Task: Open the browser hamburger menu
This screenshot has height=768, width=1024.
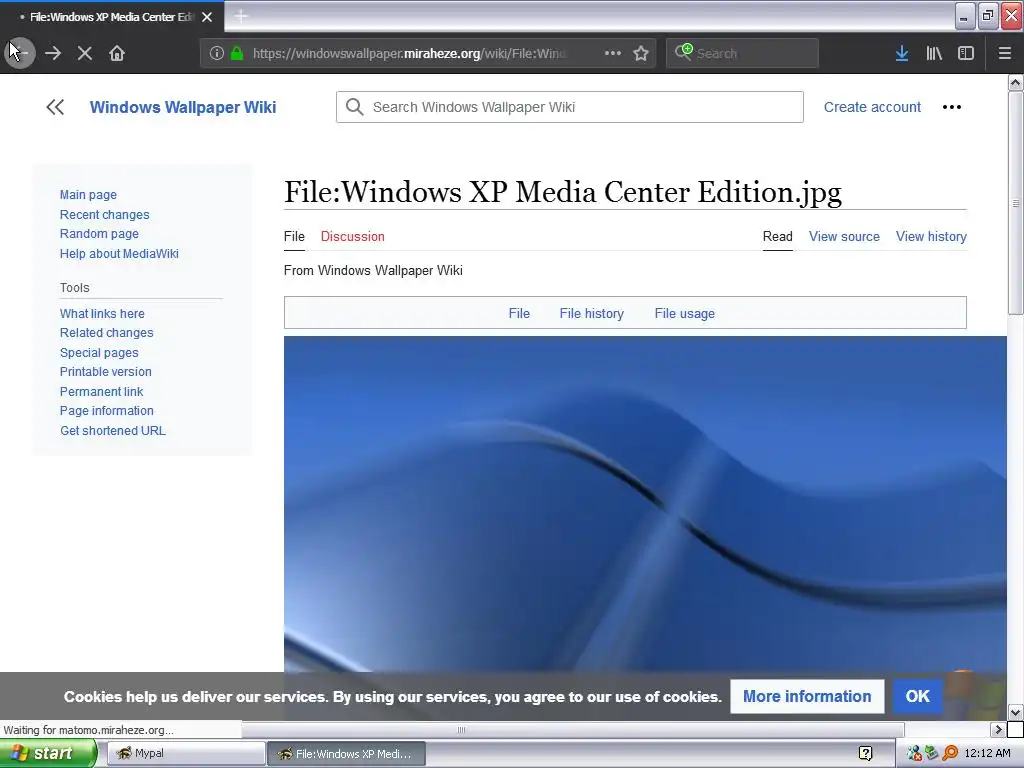Action: tap(1005, 53)
